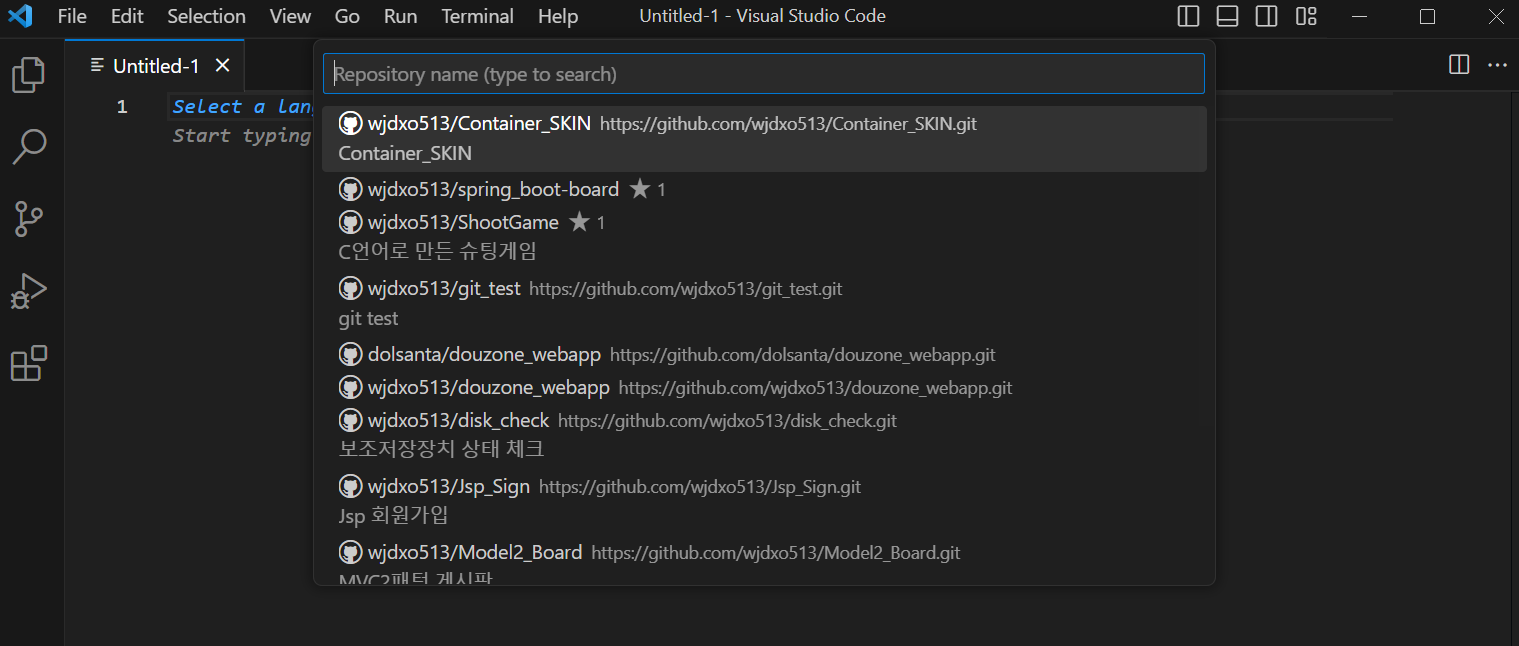
Task: Select the wjdxo513/Model2_Board repository
Action: (764, 562)
